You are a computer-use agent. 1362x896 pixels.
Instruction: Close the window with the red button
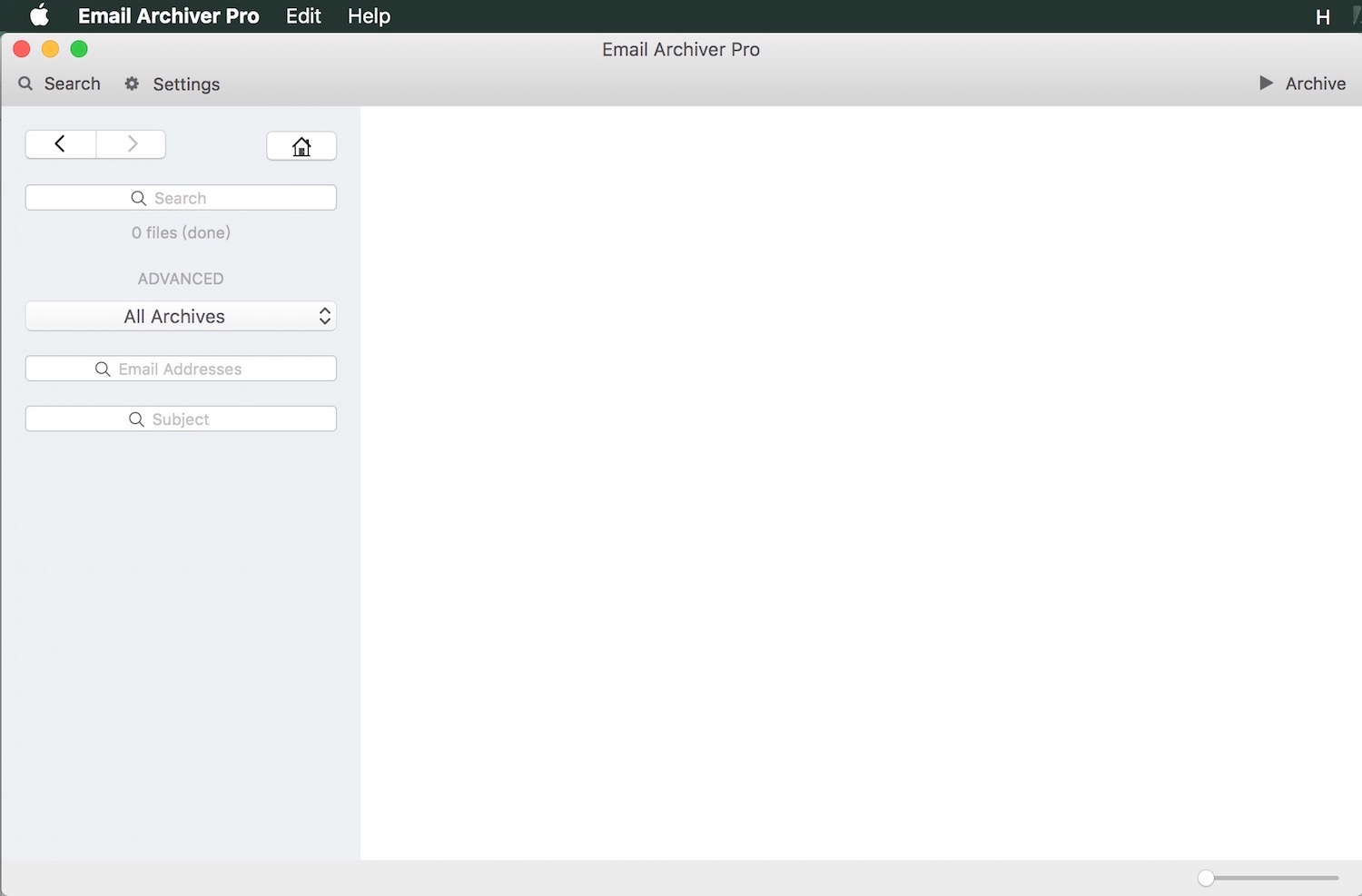coord(22,49)
